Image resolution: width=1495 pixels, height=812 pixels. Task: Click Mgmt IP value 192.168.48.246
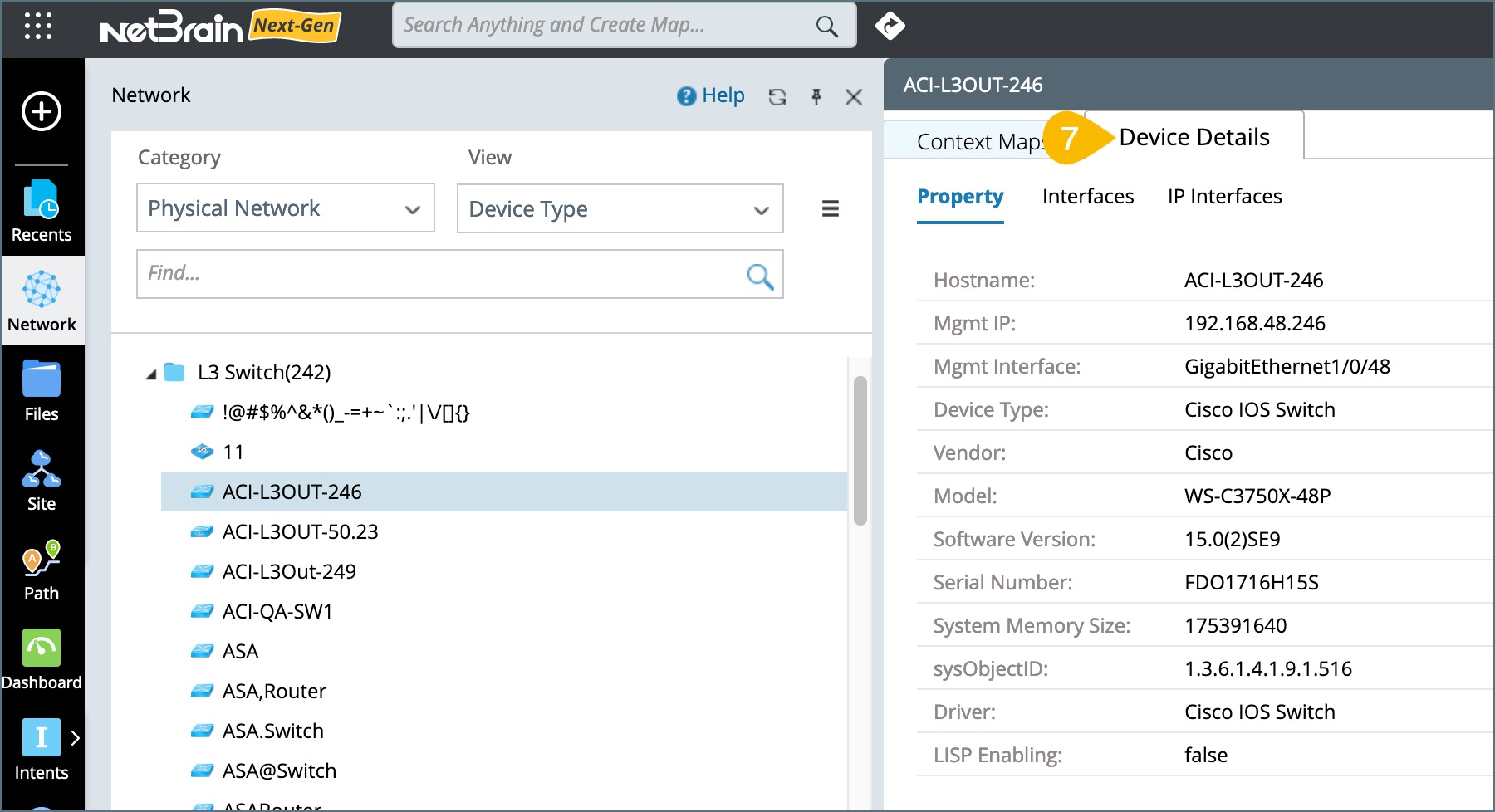click(x=1254, y=324)
